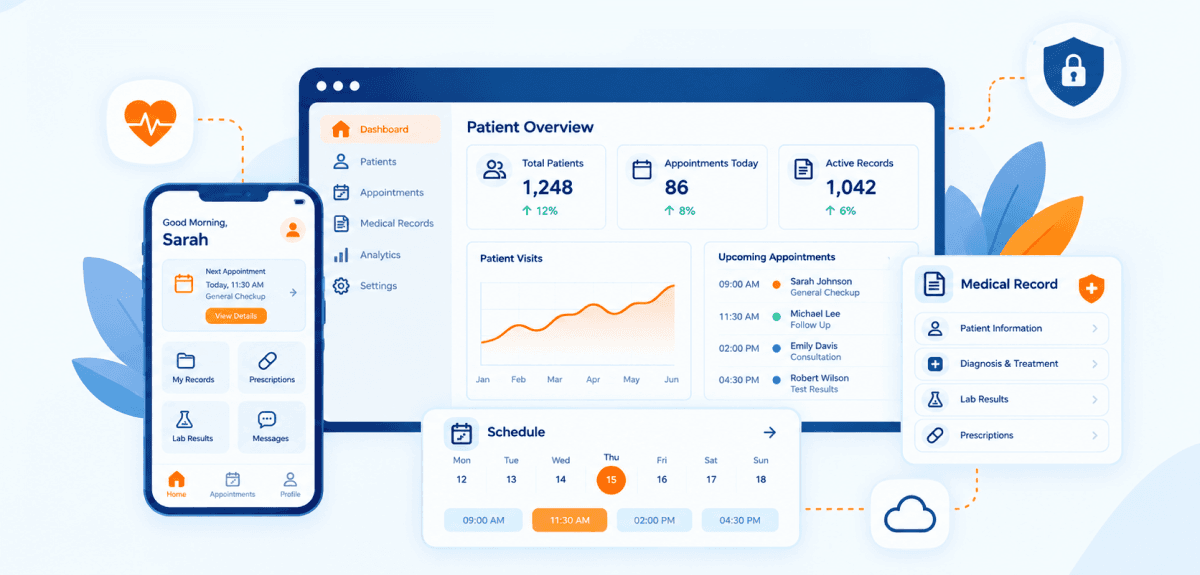Expand Lab Results chevron in Medical Record
Image resolution: width=1200 pixels, height=575 pixels.
pyautogui.click(x=1095, y=399)
